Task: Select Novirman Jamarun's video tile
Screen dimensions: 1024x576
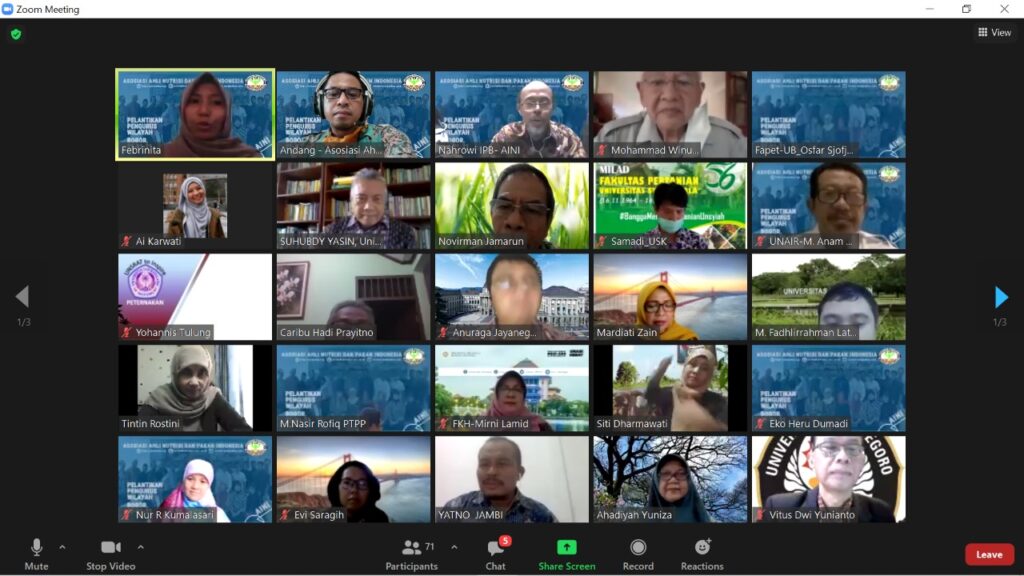Action: click(x=512, y=205)
